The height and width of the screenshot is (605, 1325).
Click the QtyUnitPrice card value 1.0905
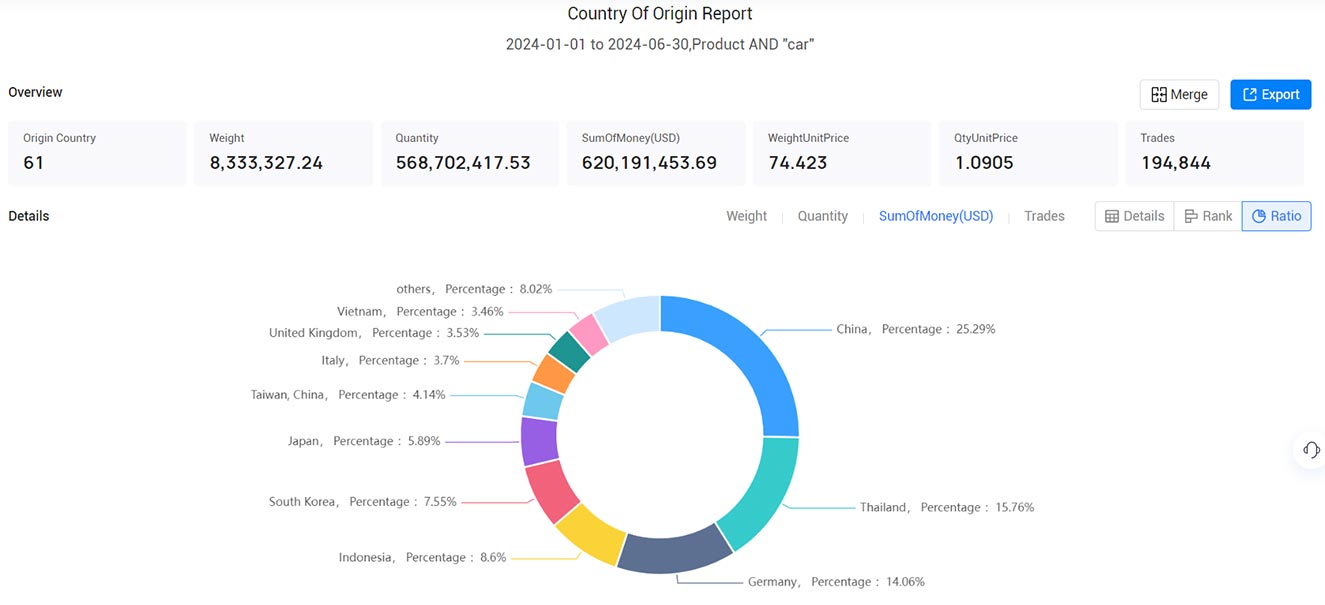[x=984, y=163]
